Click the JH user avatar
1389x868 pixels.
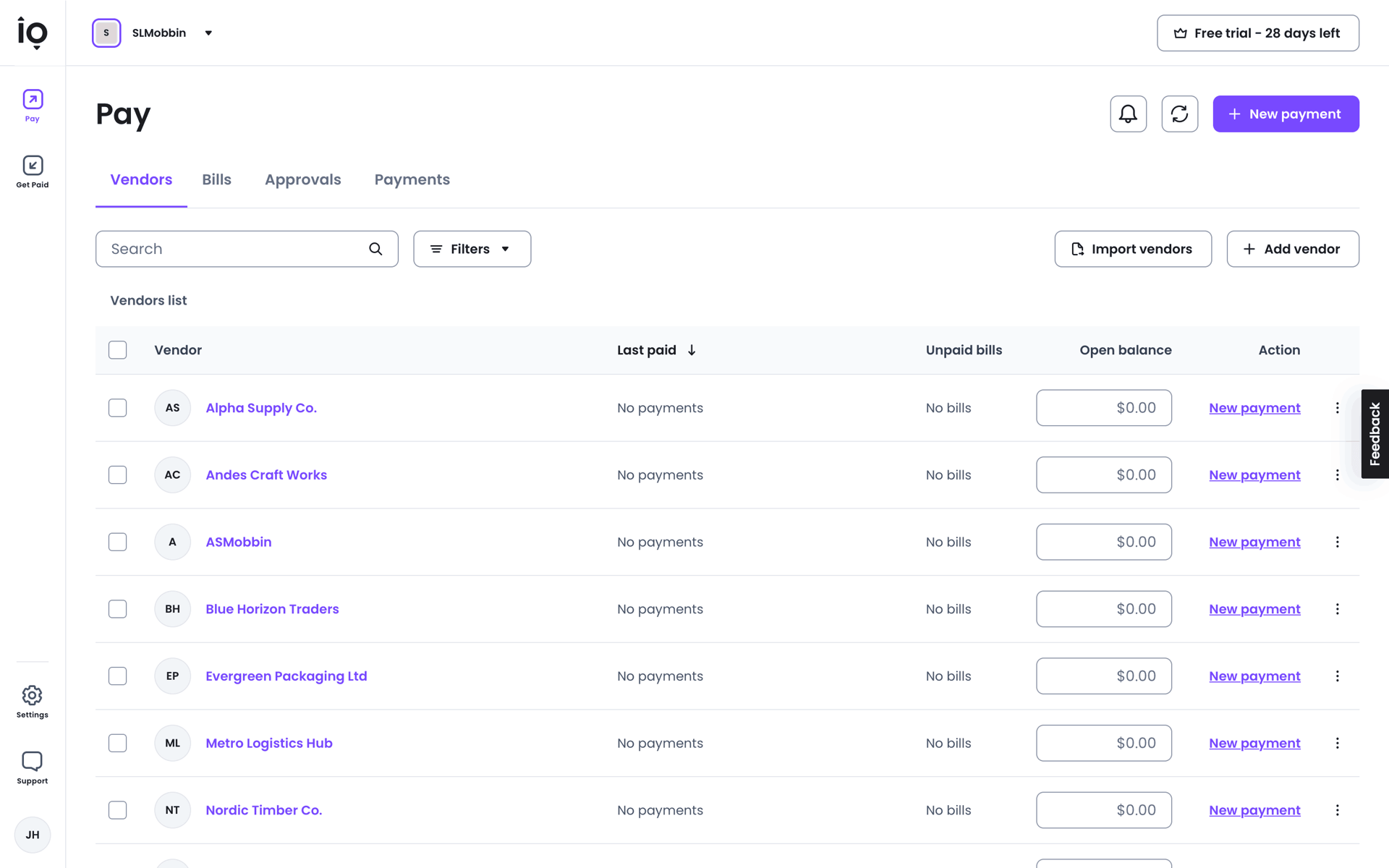[x=33, y=835]
